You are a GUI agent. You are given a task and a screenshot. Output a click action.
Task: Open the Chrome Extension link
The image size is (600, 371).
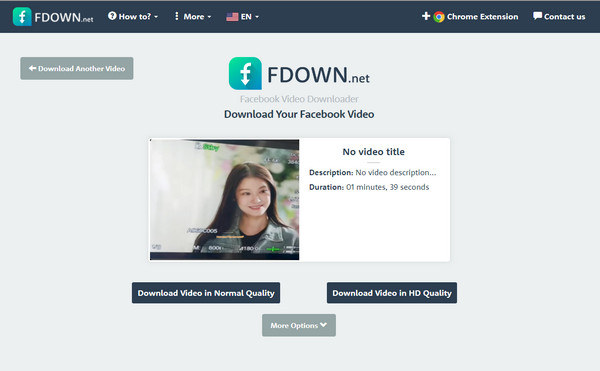470,16
